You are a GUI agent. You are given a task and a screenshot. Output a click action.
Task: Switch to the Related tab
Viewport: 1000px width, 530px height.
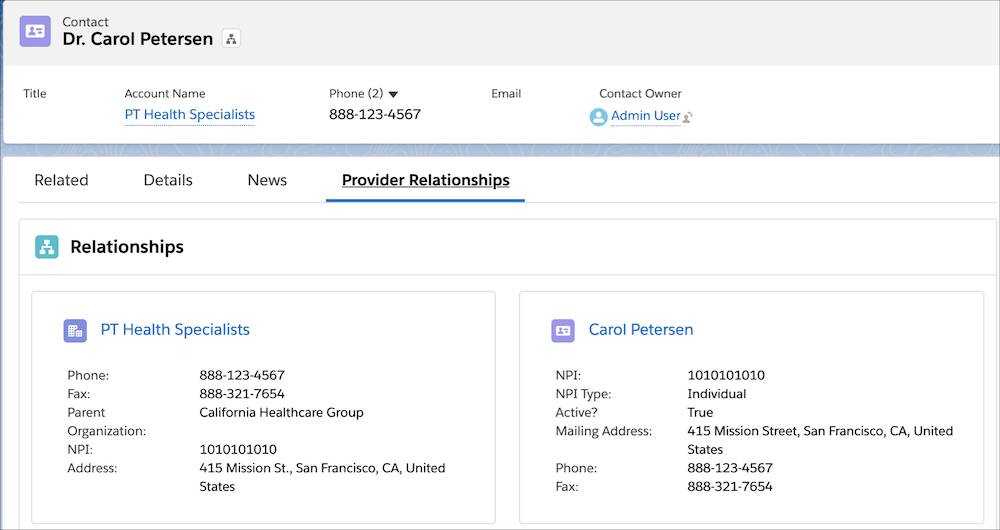[x=61, y=180]
